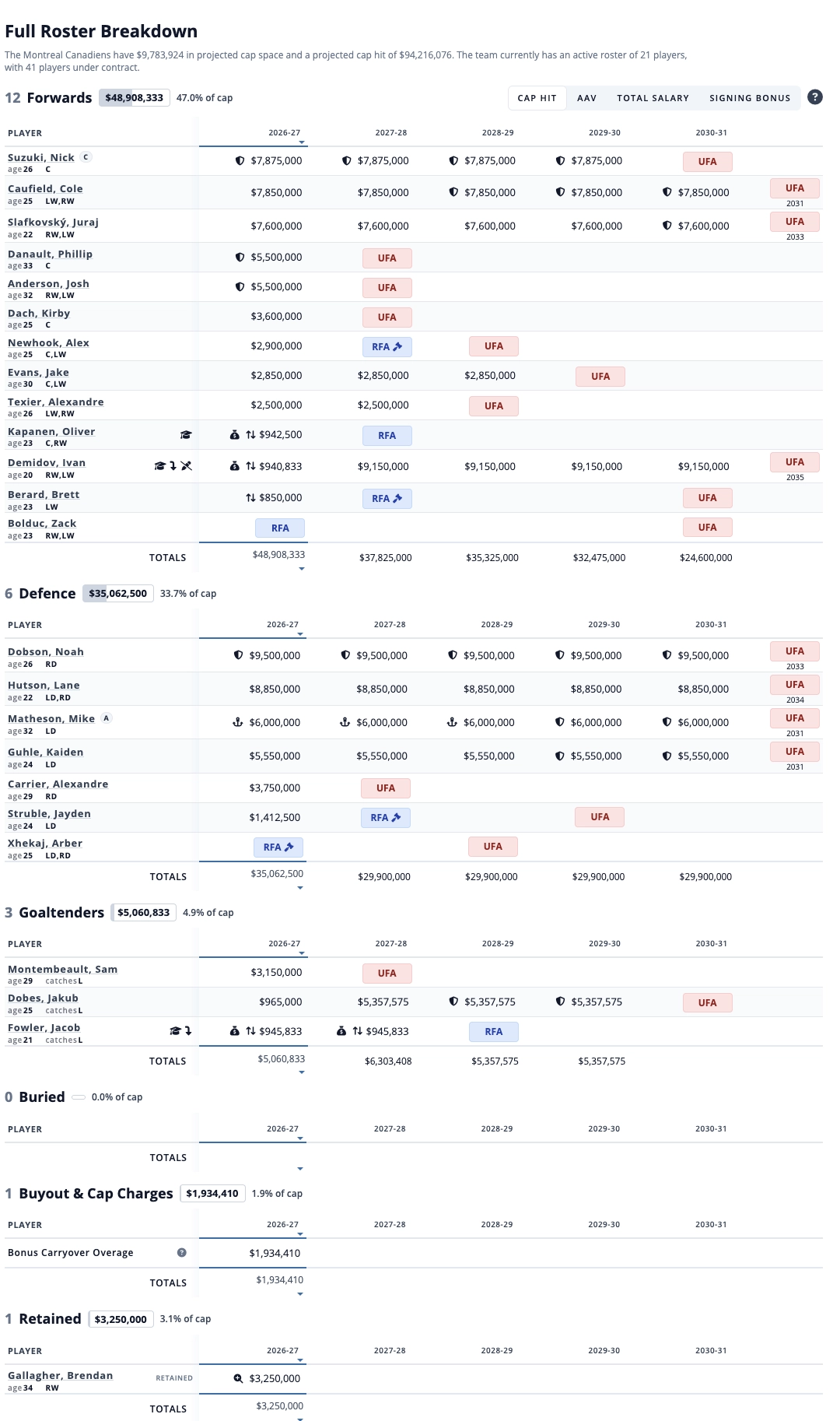The height and width of the screenshot is (1421, 840).
Task: Expand the arrow under the Defence totals of $35,062,500
Action: click(x=300, y=888)
